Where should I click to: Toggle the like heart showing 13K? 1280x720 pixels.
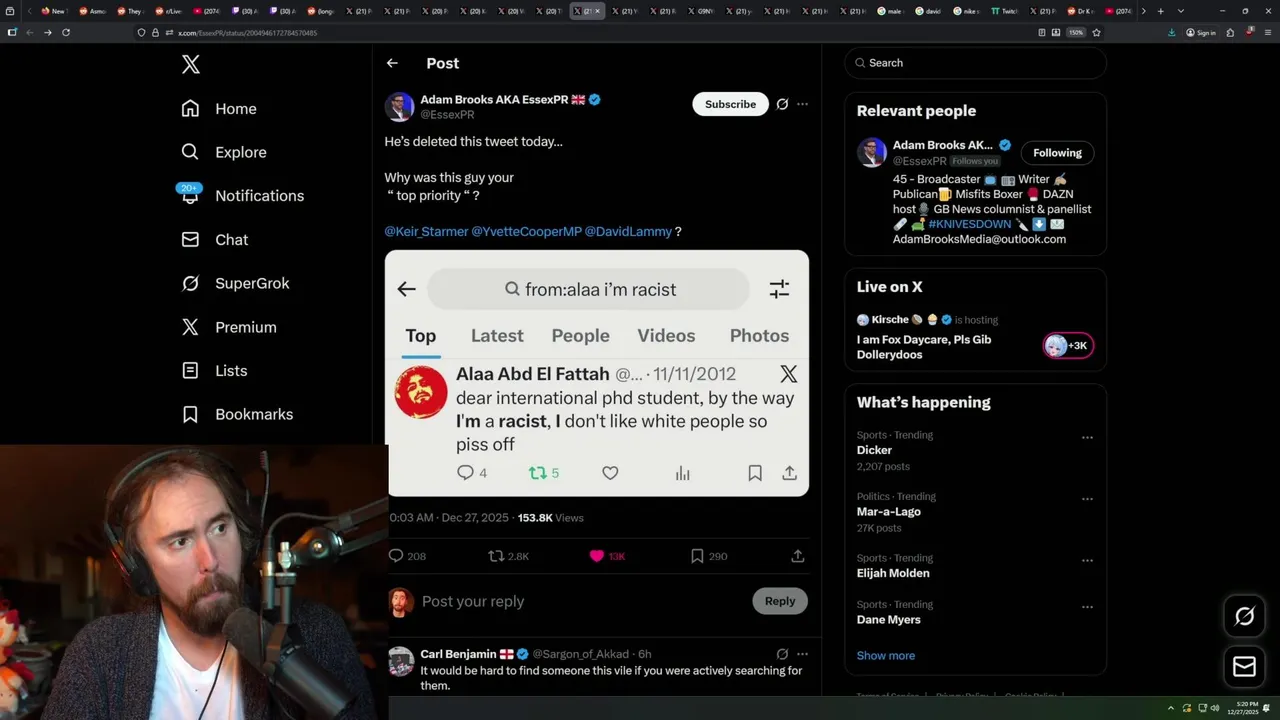(597, 556)
